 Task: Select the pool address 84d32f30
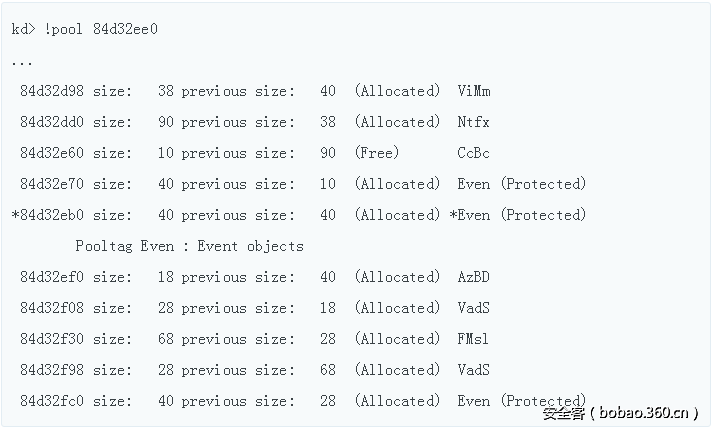pos(52,339)
